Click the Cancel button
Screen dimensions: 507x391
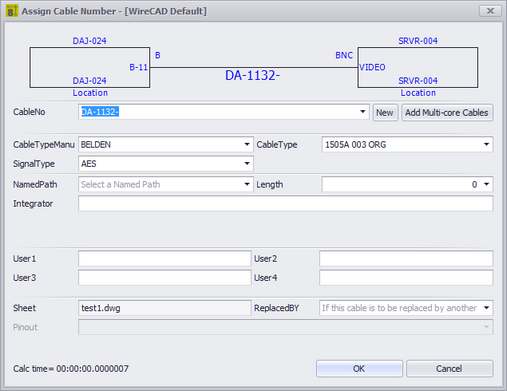449,369
